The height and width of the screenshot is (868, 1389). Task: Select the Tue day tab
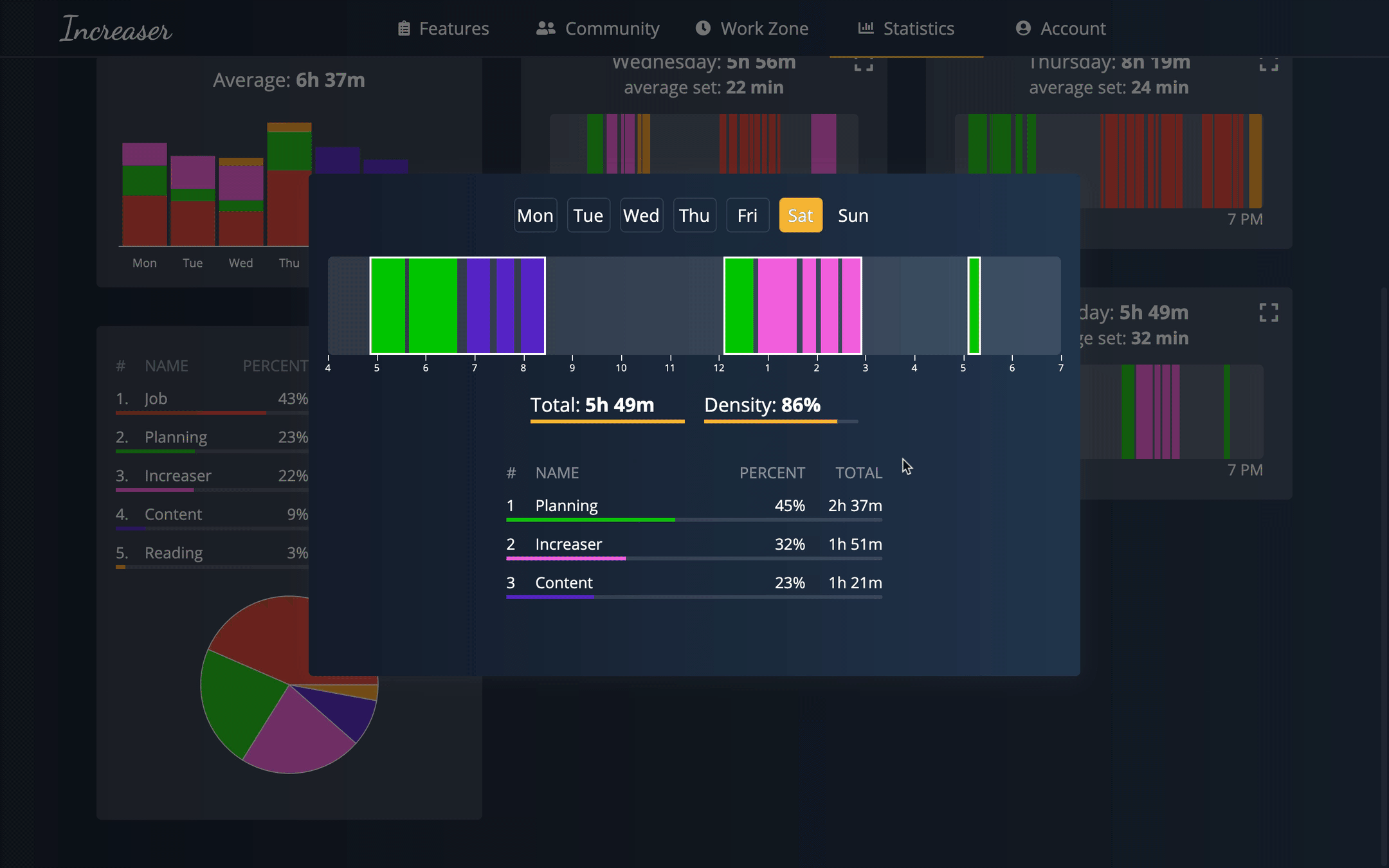click(588, 215)
